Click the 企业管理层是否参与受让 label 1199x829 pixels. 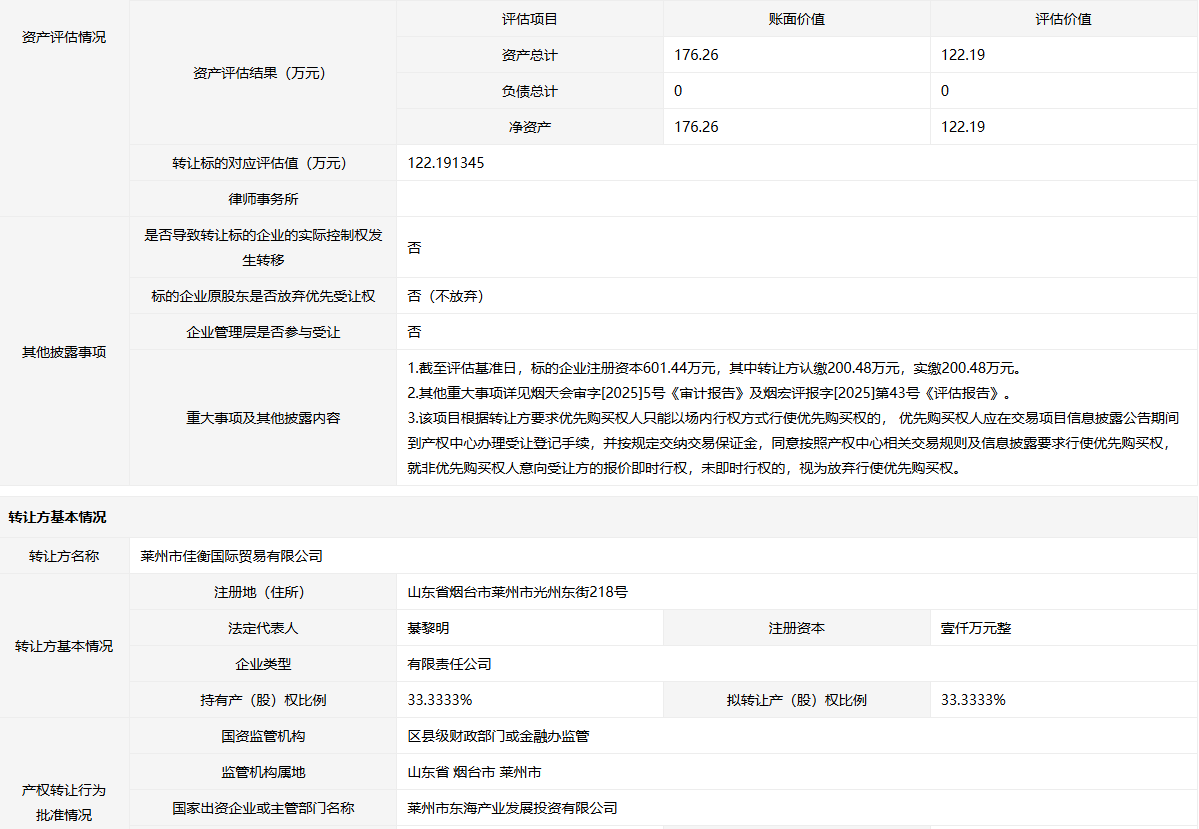(263, 332)
